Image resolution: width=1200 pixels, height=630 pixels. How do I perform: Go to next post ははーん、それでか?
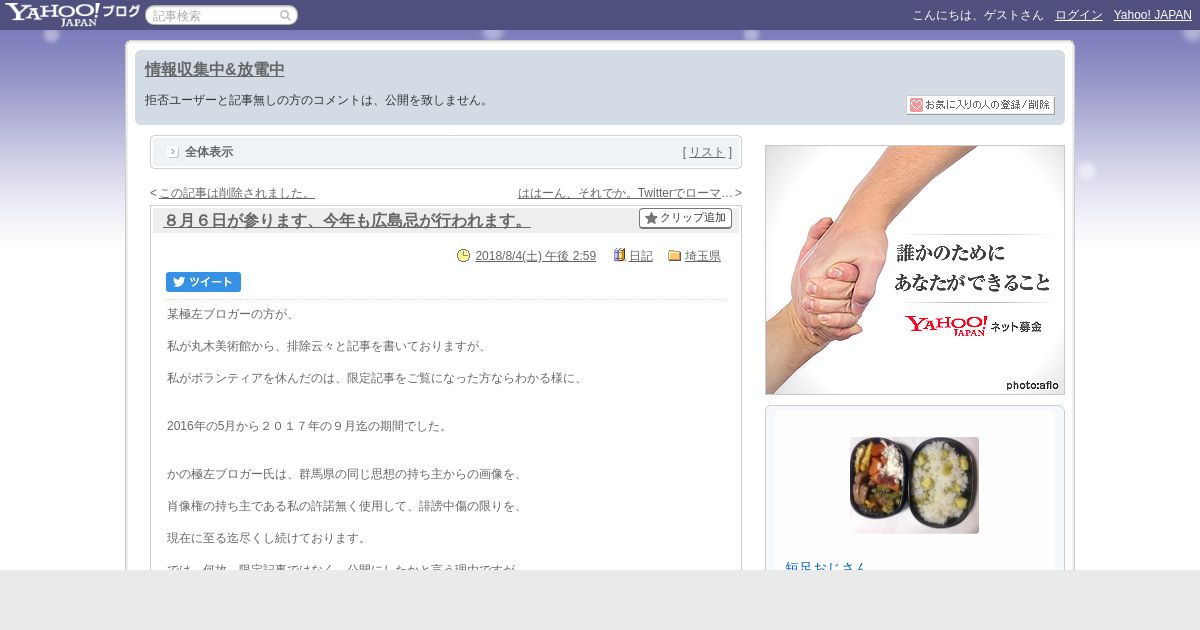tap(626, 193)
